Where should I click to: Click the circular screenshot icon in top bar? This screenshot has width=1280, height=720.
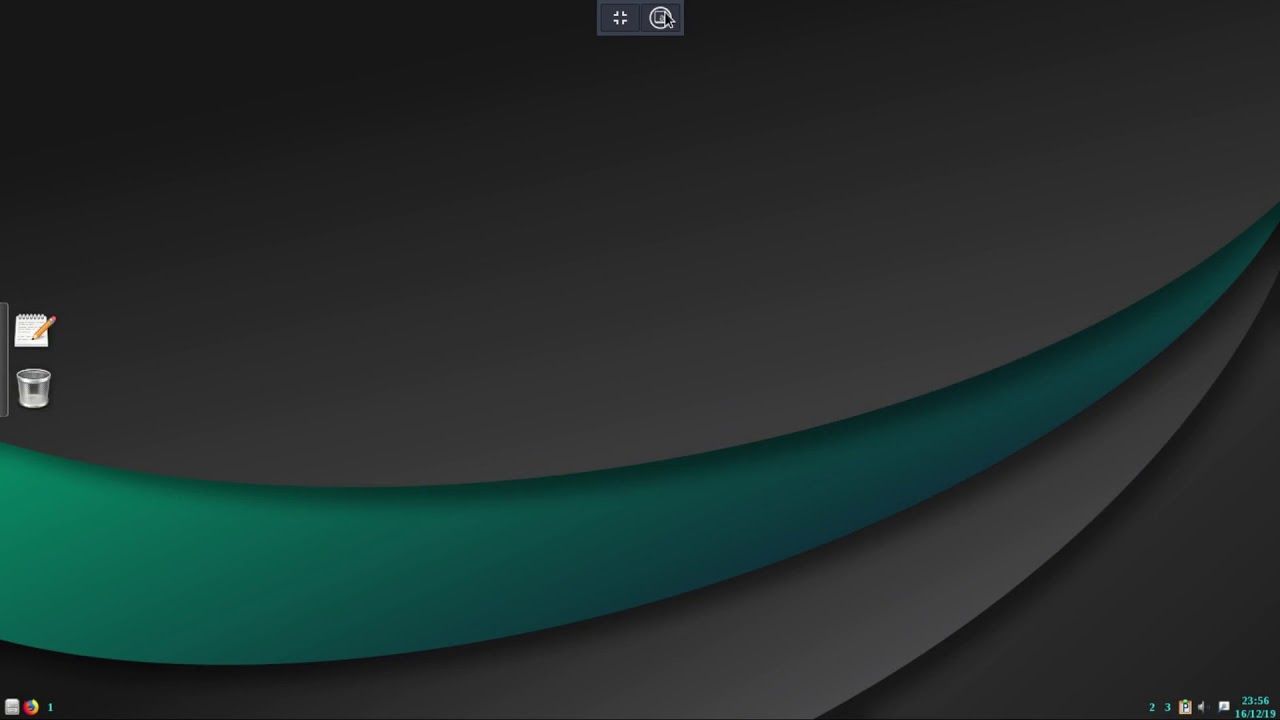(x=660, y=18)
